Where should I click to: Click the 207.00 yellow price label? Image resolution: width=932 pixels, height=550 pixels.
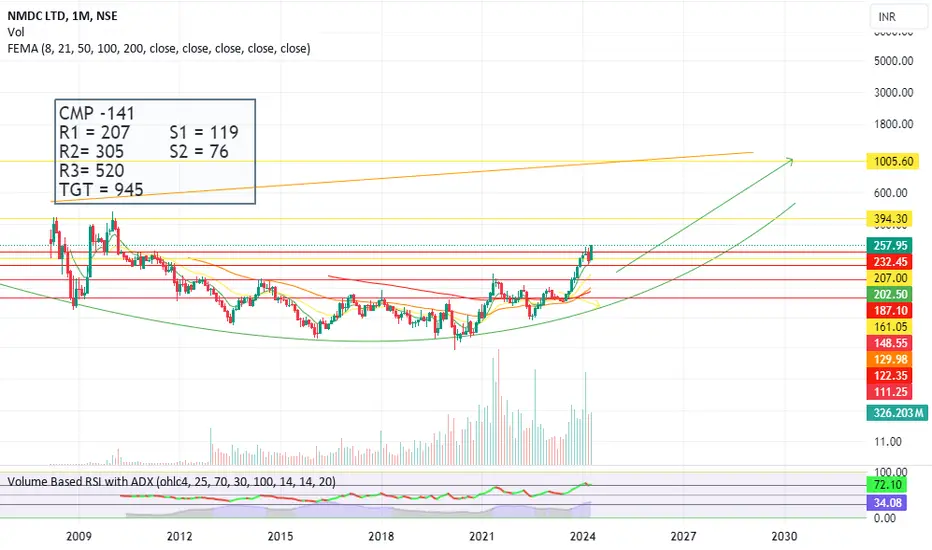889,278
